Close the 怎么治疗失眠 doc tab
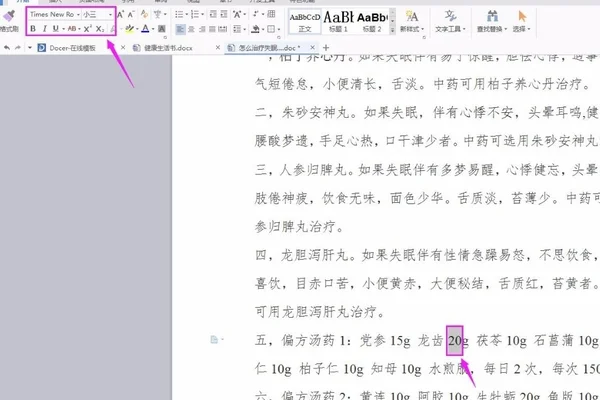This screenshot has height=400, width=600. 313,47
